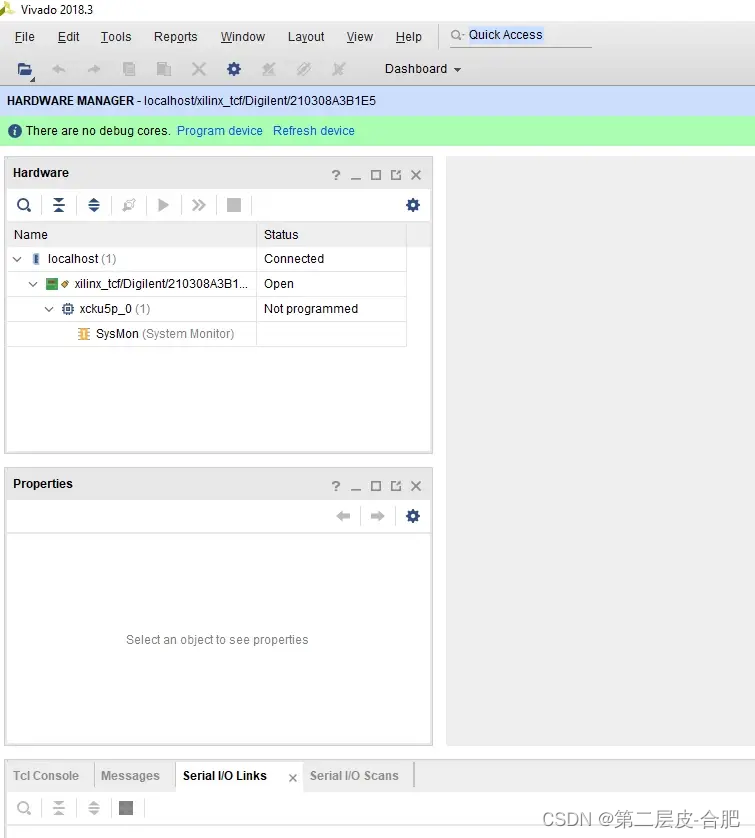Click the Refresh device link
The image size is (755, 838).
314,131
